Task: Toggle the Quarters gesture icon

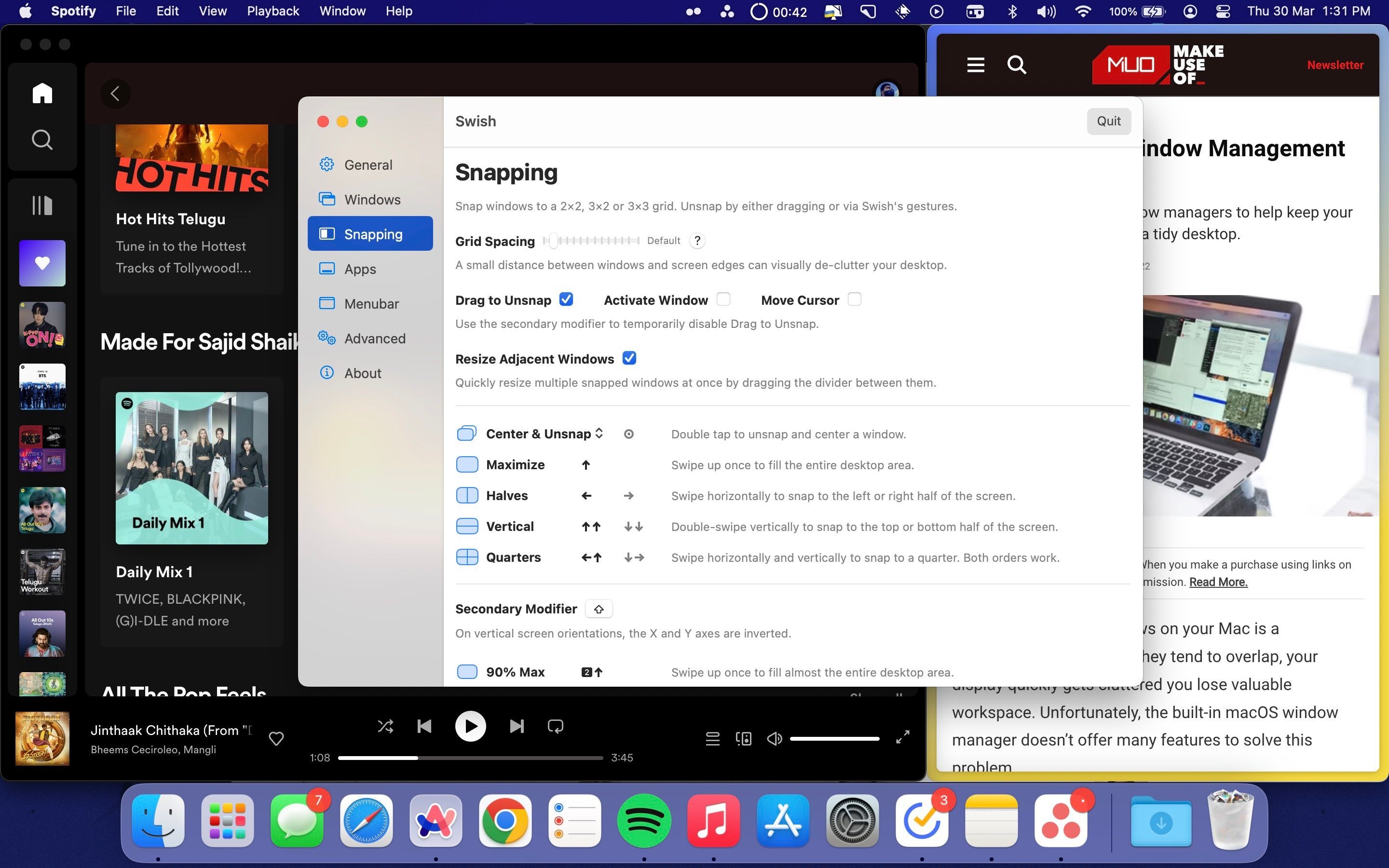Action: pos(467,557)
